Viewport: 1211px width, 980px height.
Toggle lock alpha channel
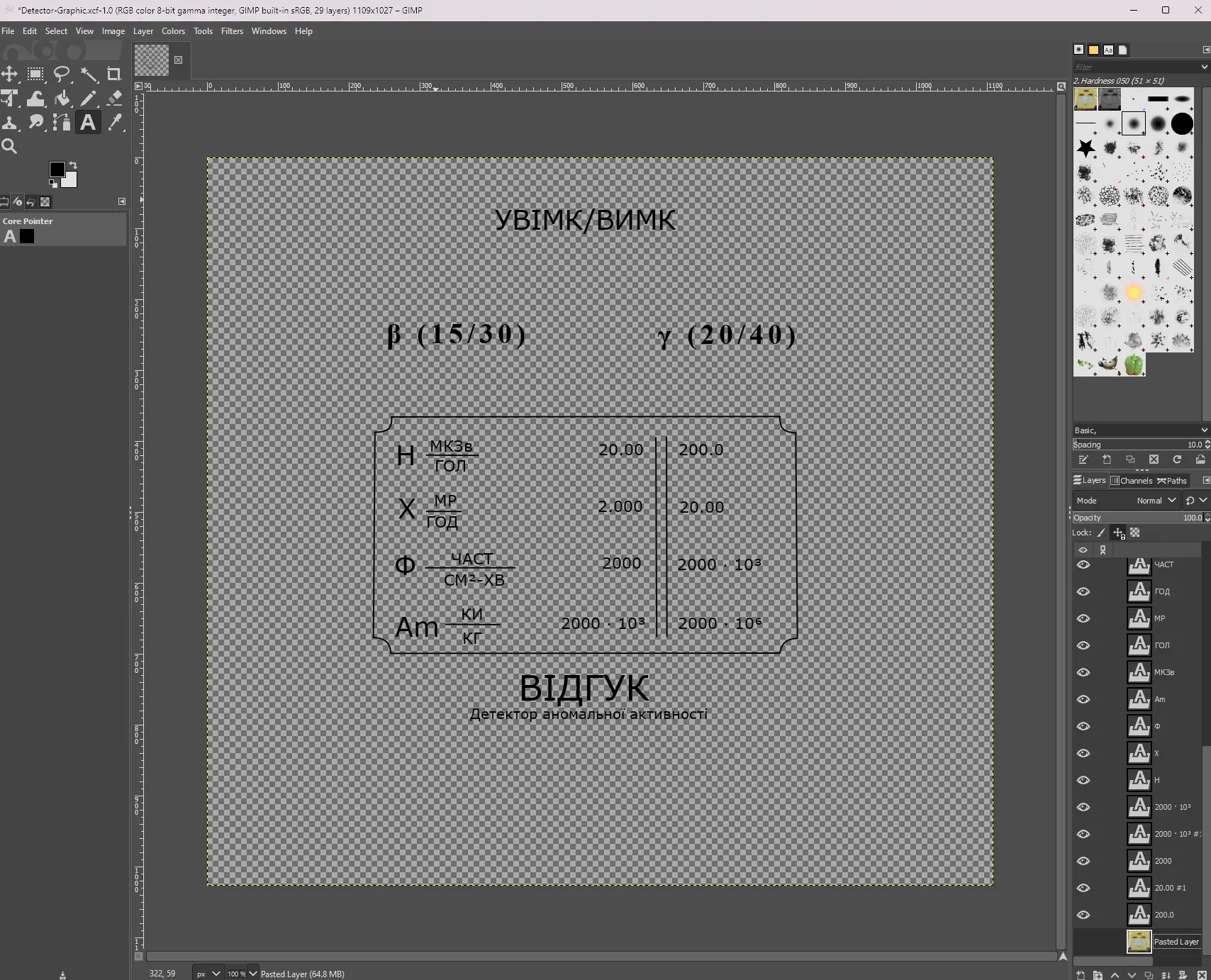tap(1135, 533)
